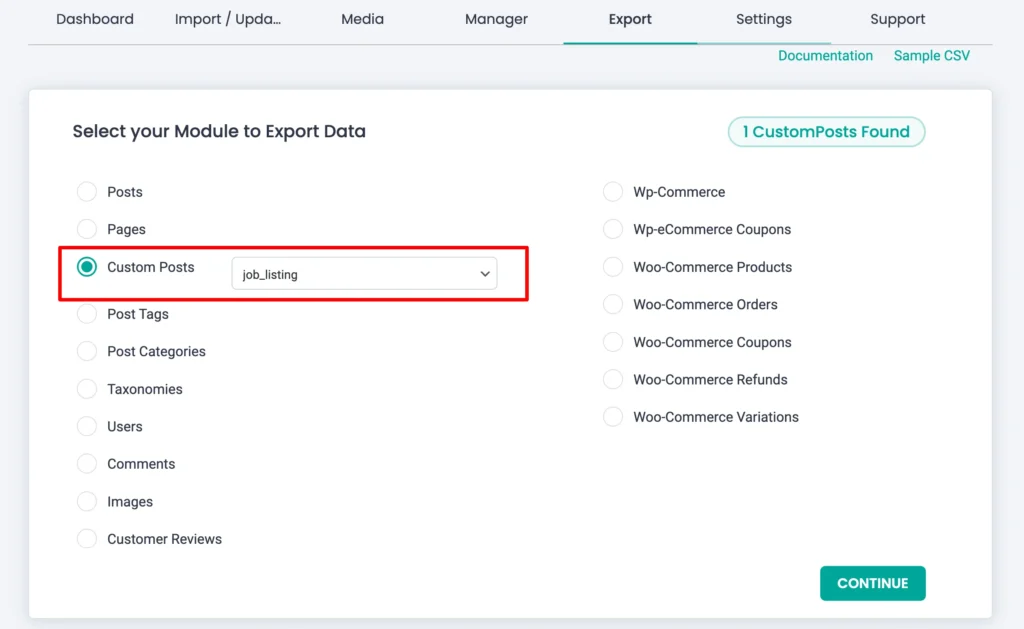Screen dimensions: 1024x629
Task: Choose Woo-Commerce Orders radio button
Action: point(613,305)
